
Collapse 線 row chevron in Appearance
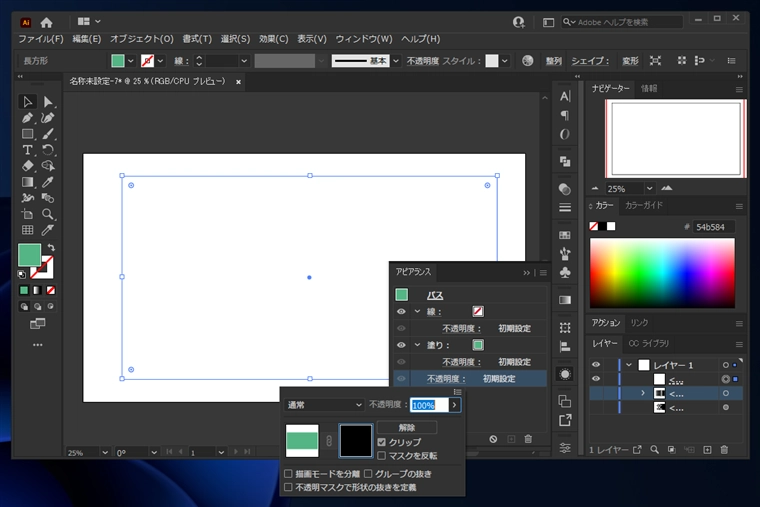pyautogui.click(x=417, y=311)
